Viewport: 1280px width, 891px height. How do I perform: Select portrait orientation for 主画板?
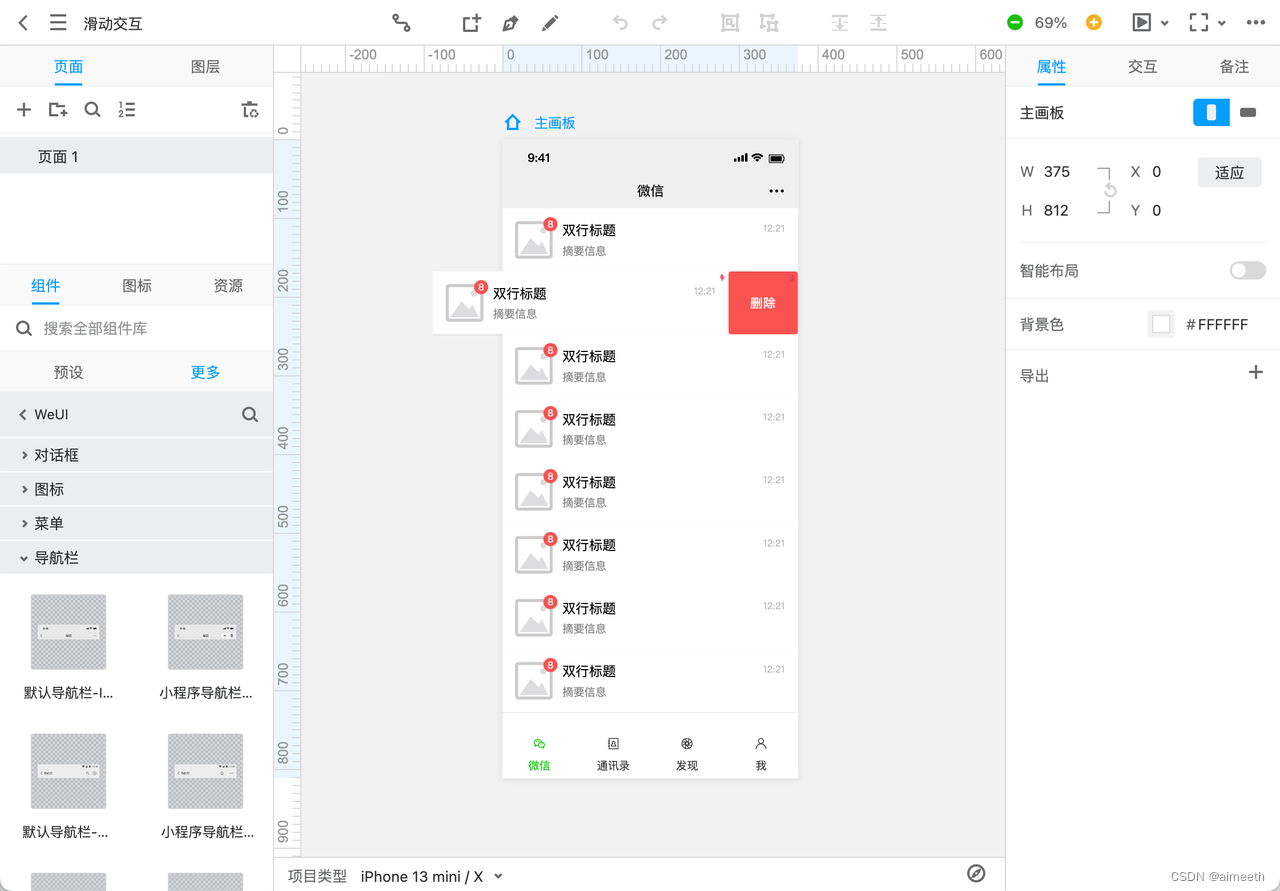point(1211,113)
